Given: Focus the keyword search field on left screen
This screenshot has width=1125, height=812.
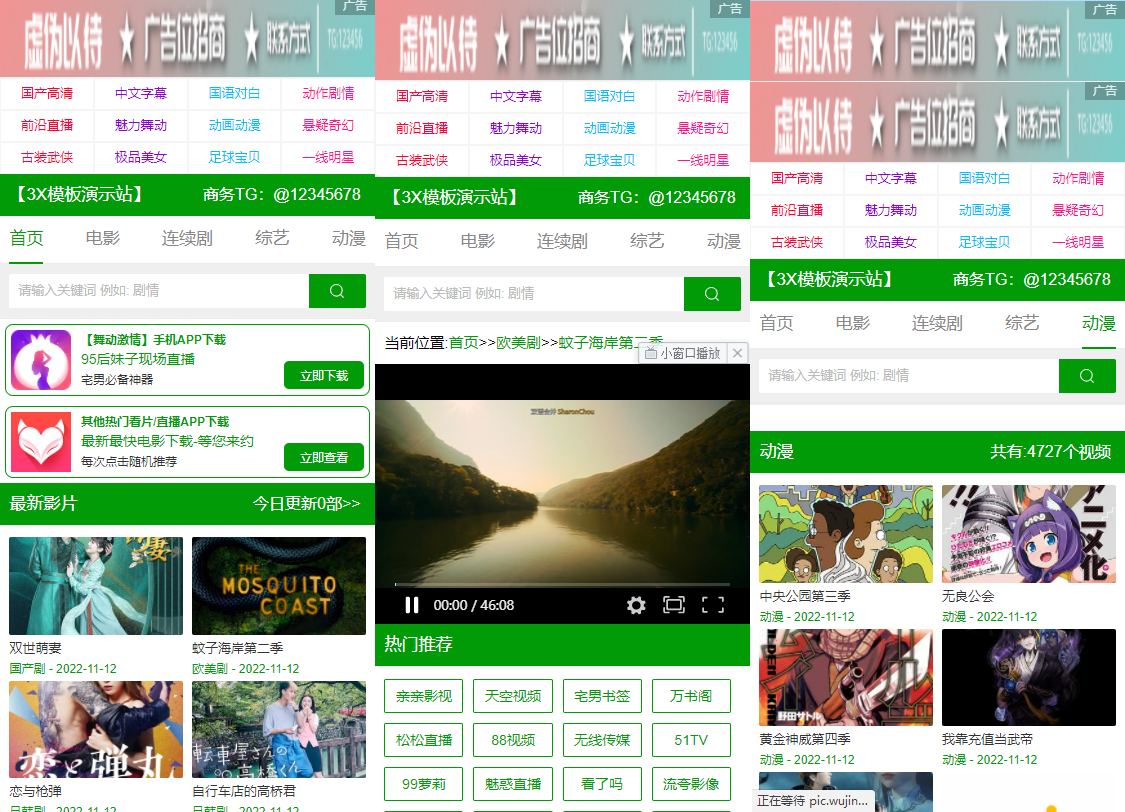Looking at the screenshot, I should pyautogui.click(x=159, y=291).
